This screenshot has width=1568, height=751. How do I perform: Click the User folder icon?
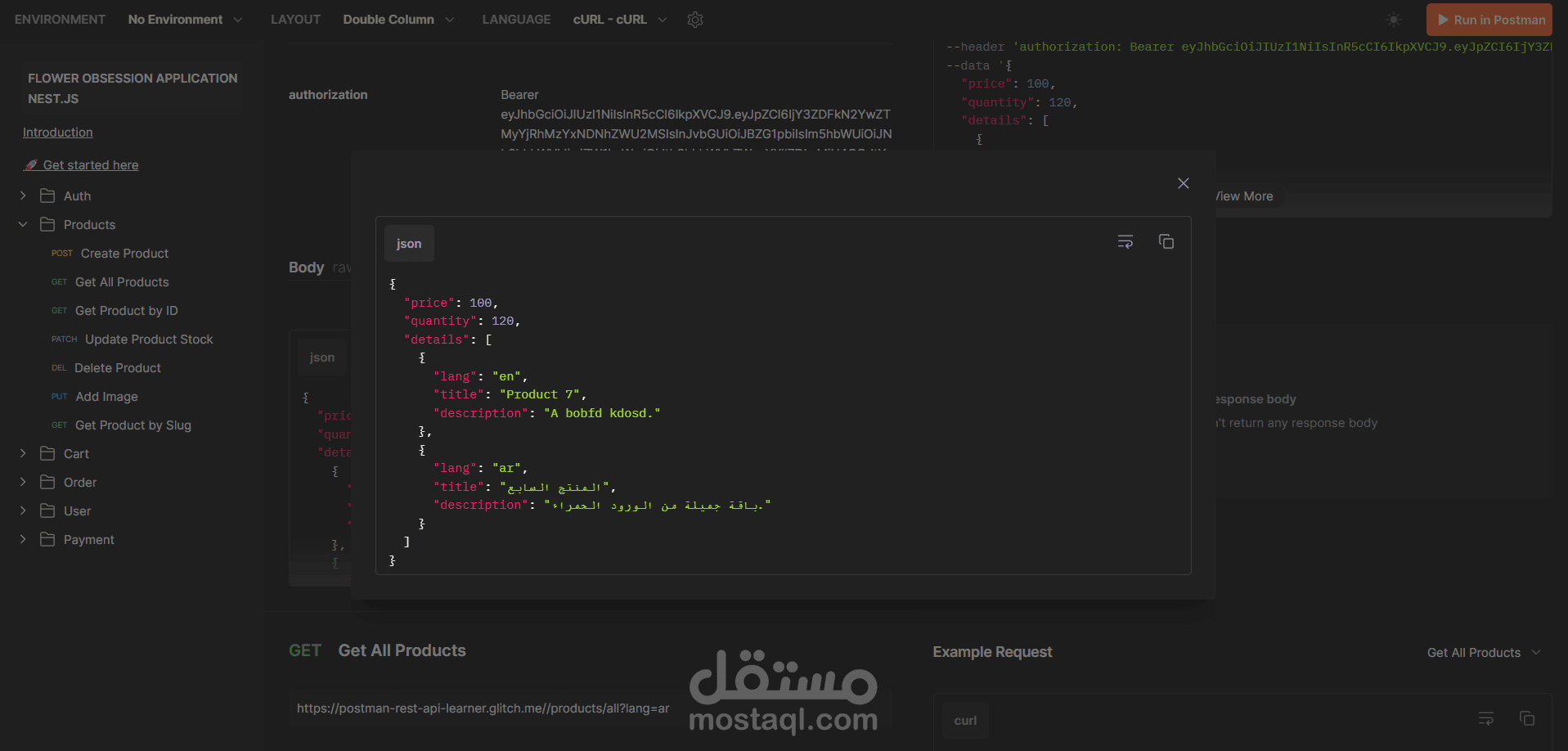(x=47, y=510)
